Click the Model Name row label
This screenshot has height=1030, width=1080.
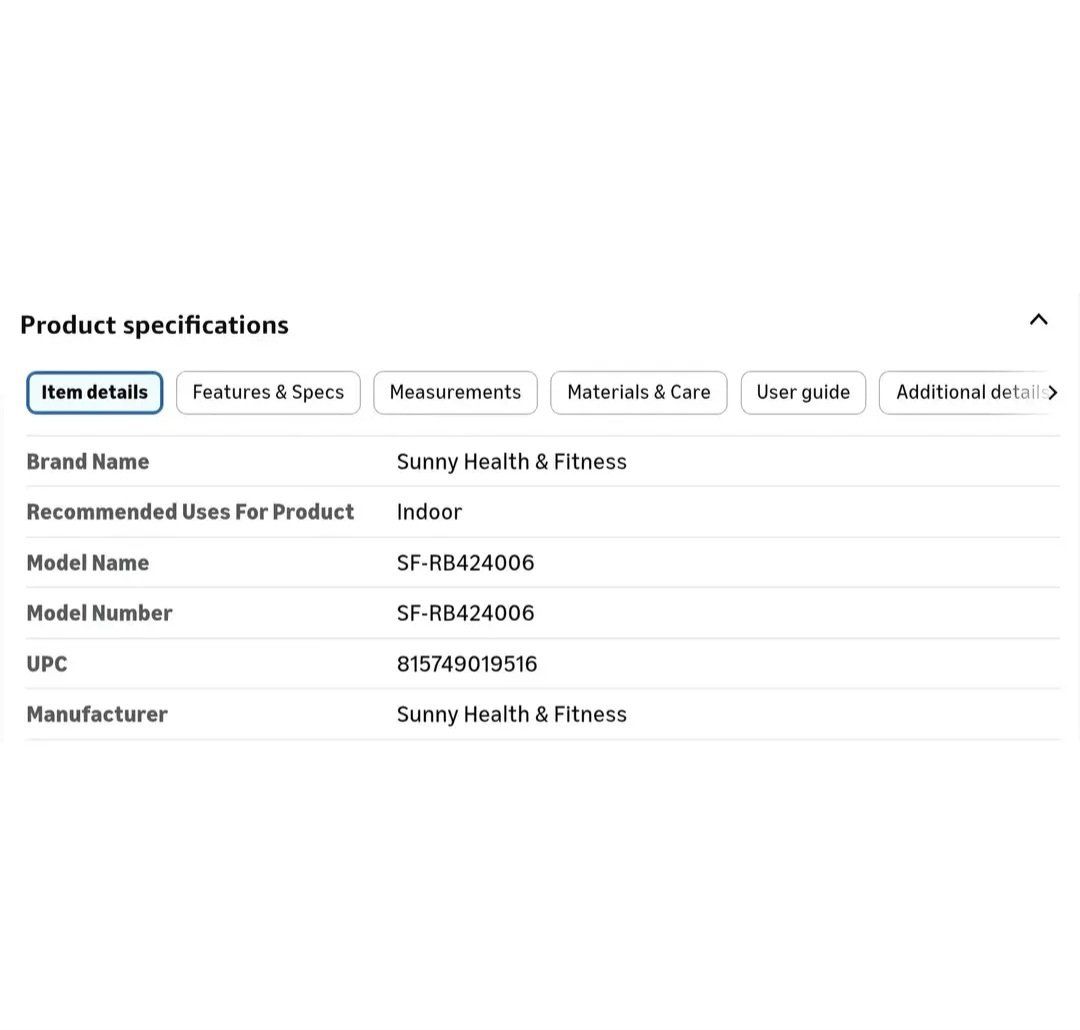point(88,562)
